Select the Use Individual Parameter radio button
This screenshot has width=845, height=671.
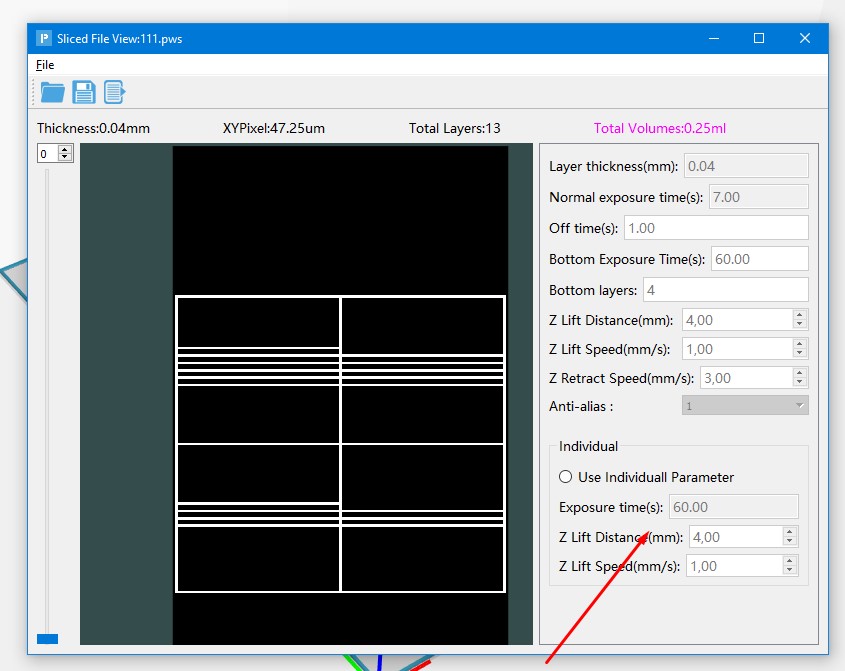(566, 477)
